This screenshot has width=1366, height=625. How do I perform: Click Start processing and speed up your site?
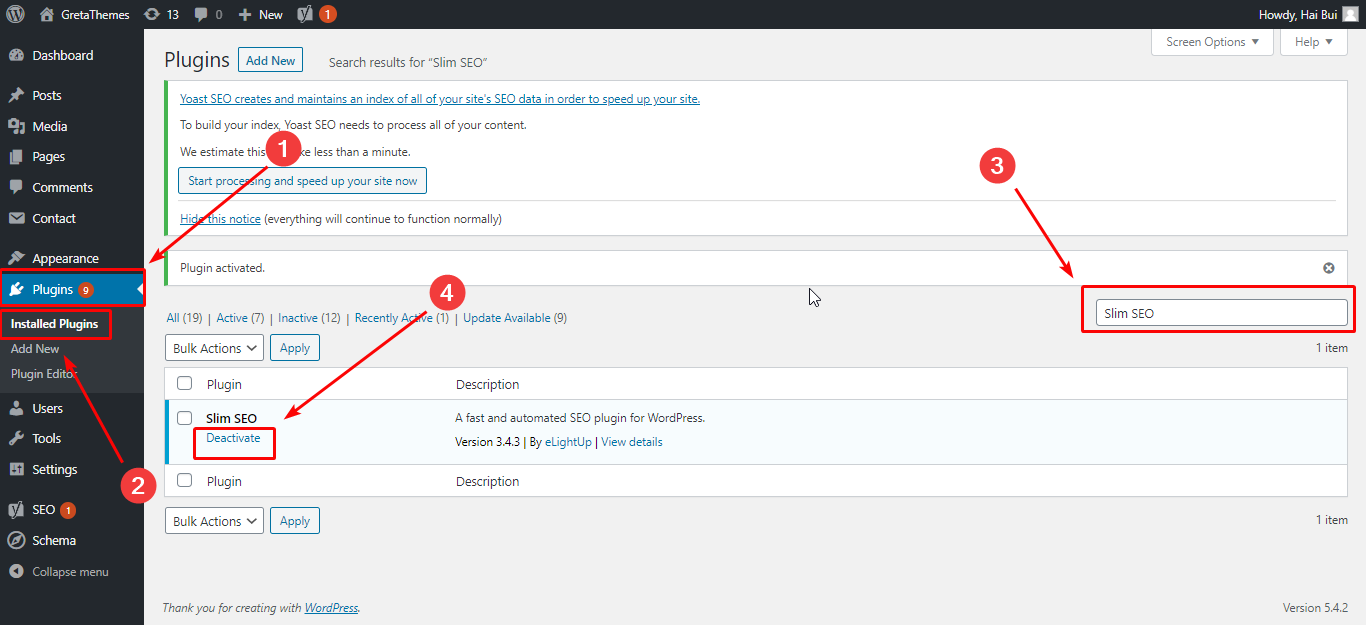[301, 180]
